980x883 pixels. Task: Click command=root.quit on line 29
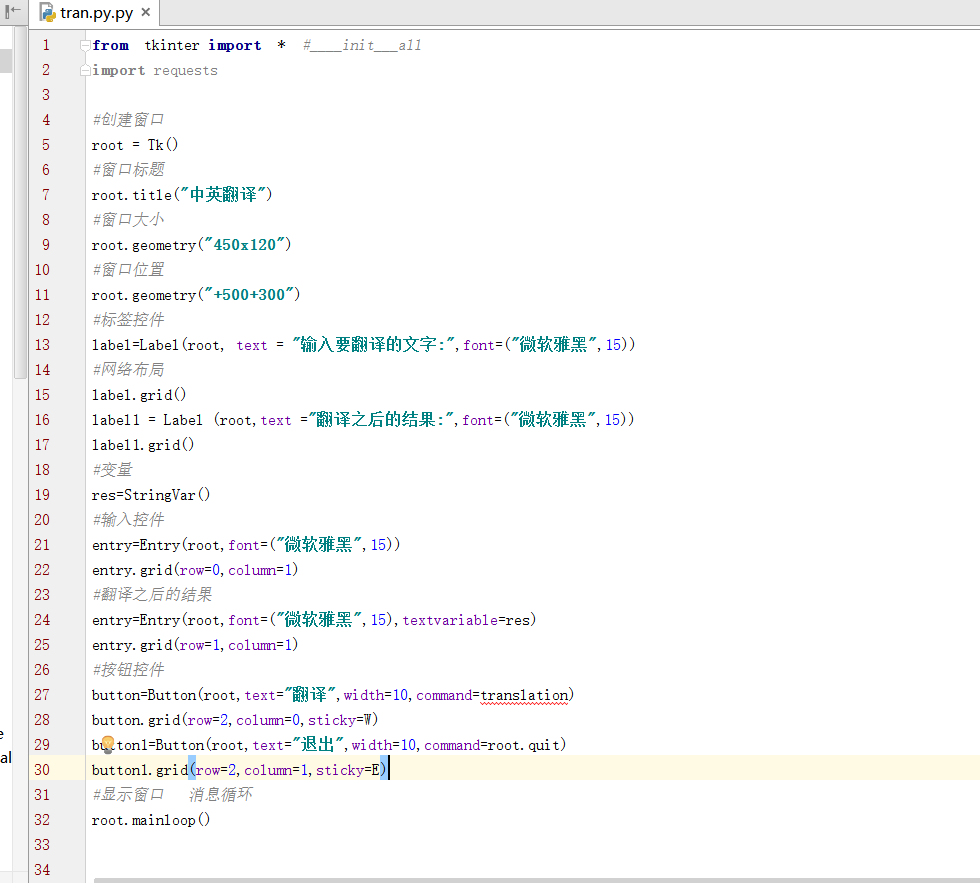point(492,745)
